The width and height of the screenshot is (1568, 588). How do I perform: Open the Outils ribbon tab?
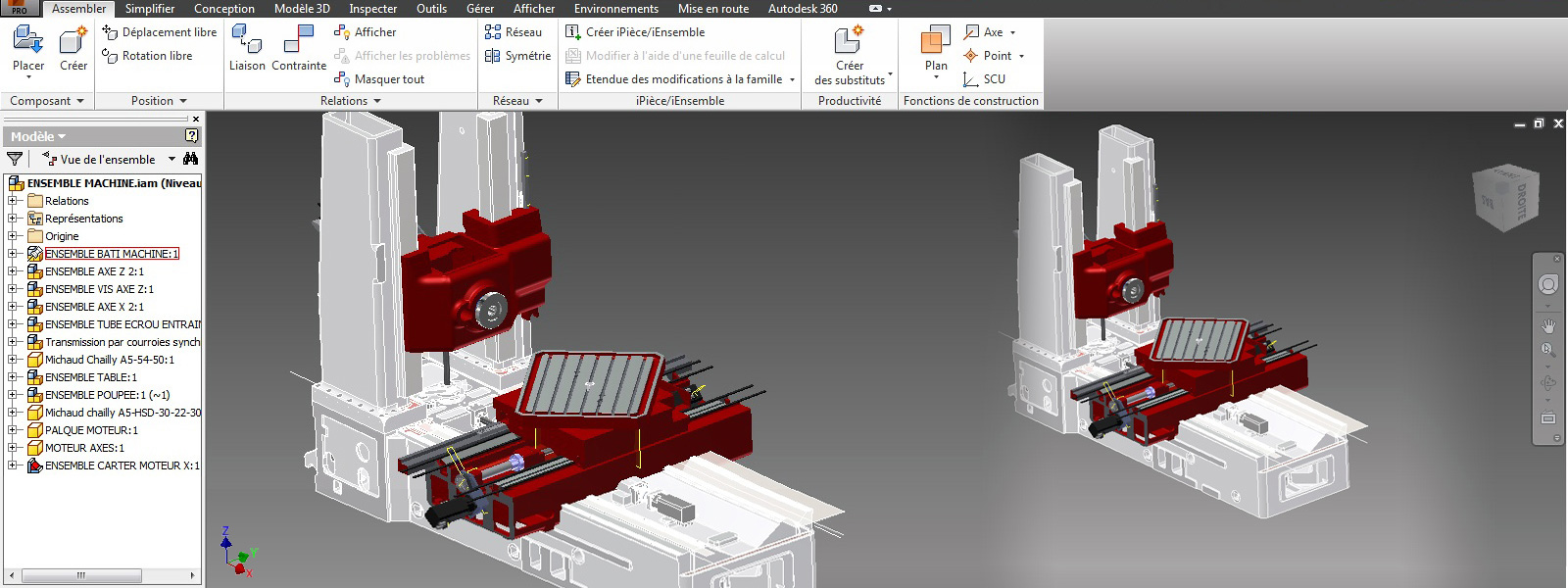tap(431, 9)
